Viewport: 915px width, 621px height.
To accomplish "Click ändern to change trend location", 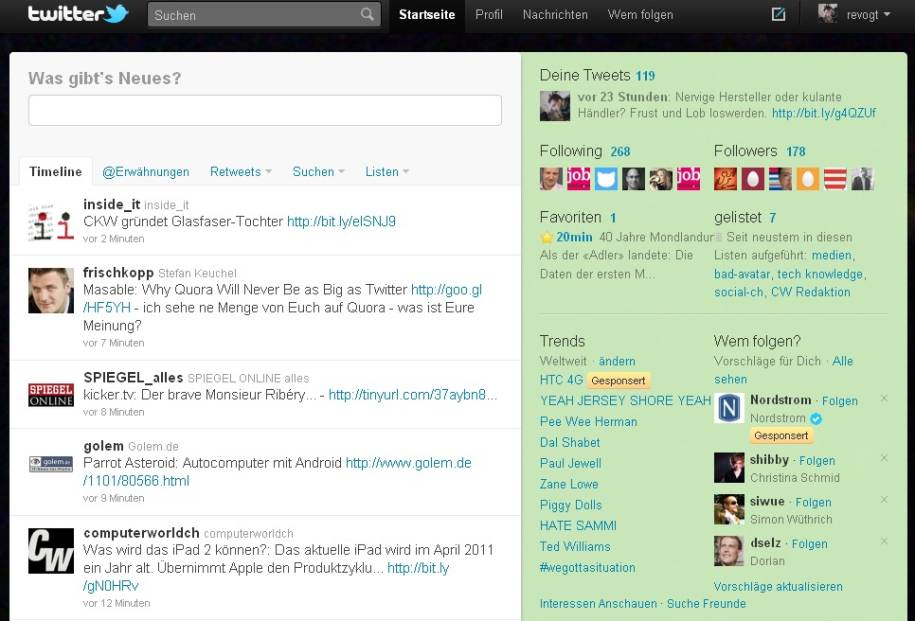I will [x=617, y=361].
